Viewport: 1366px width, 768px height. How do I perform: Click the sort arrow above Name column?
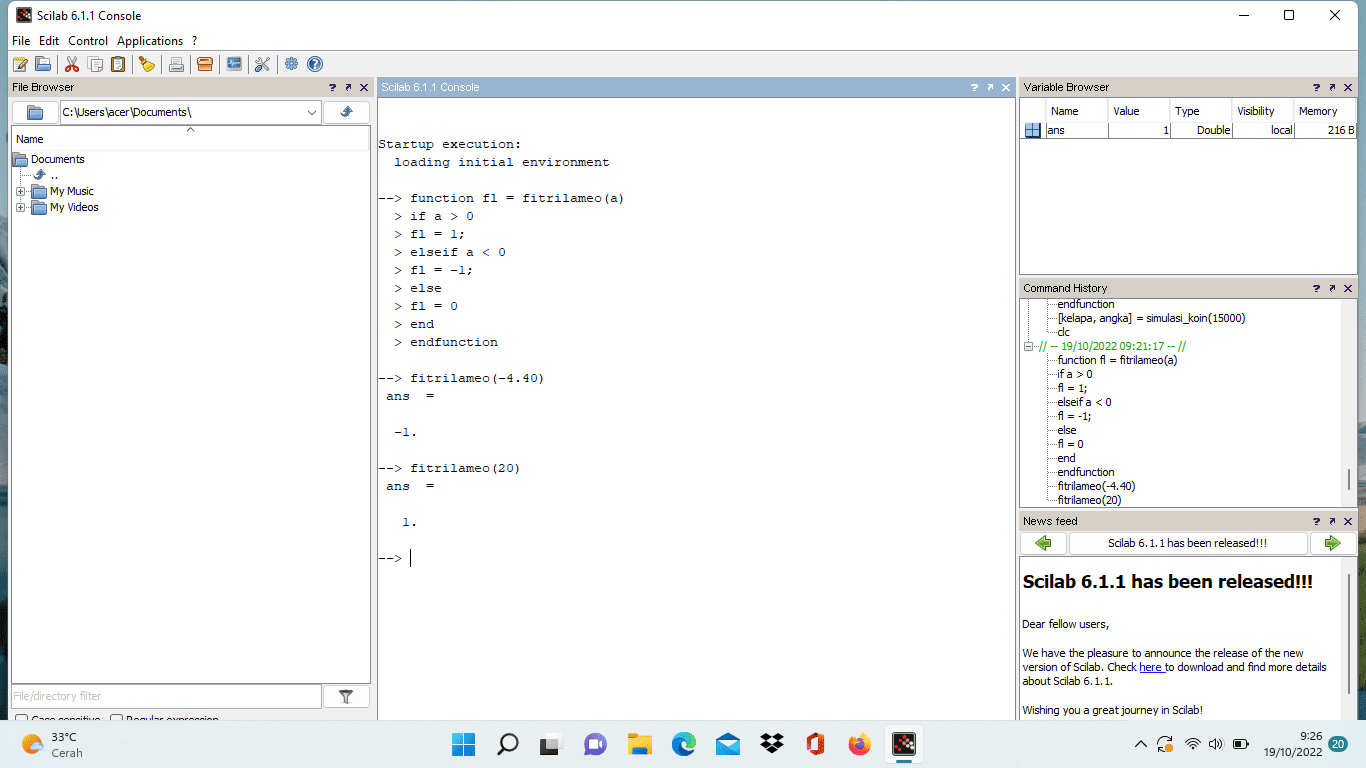click(190, 130)
